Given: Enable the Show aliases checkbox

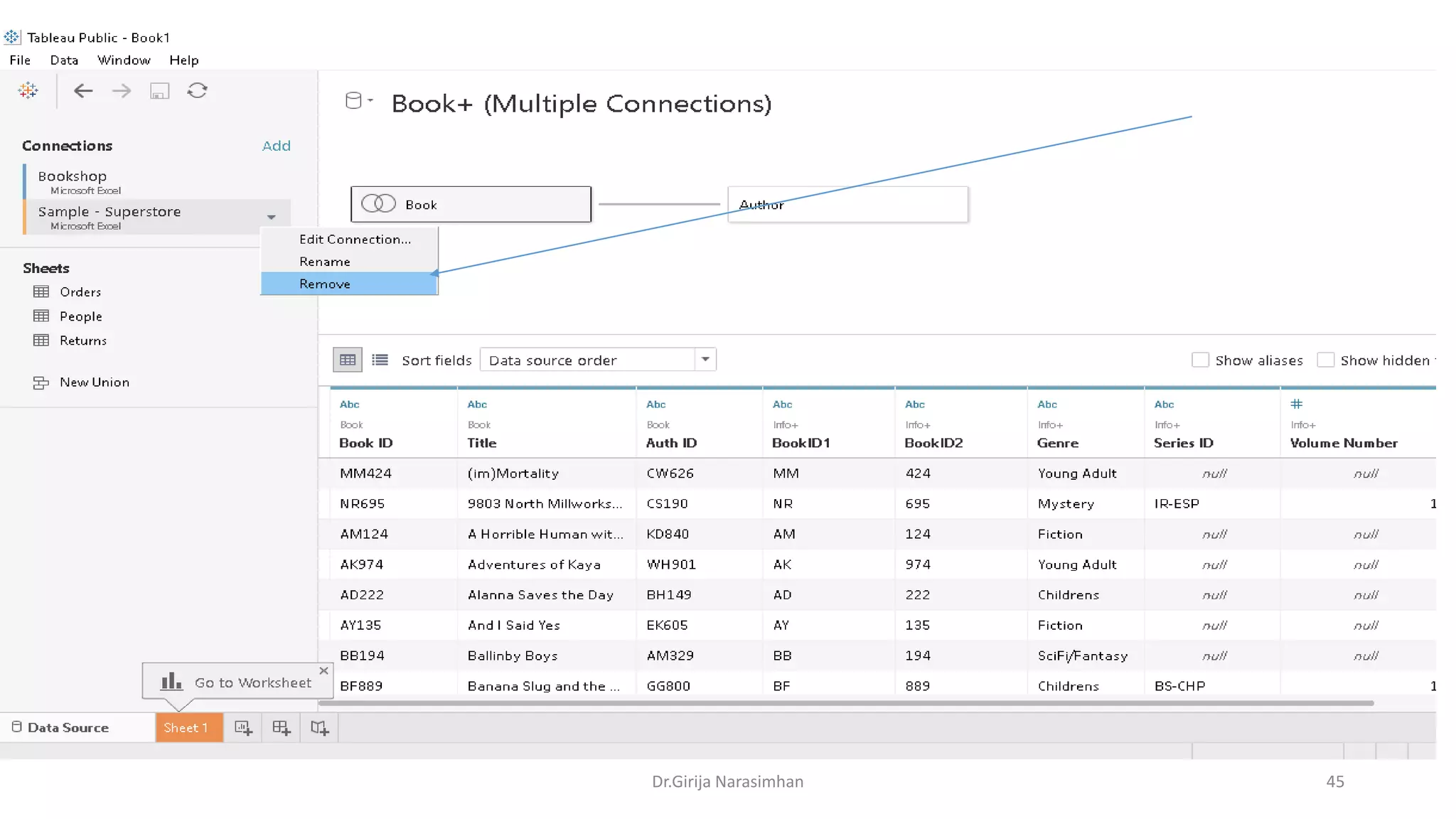Looking at the screenshot, I should pos(1200,360).
